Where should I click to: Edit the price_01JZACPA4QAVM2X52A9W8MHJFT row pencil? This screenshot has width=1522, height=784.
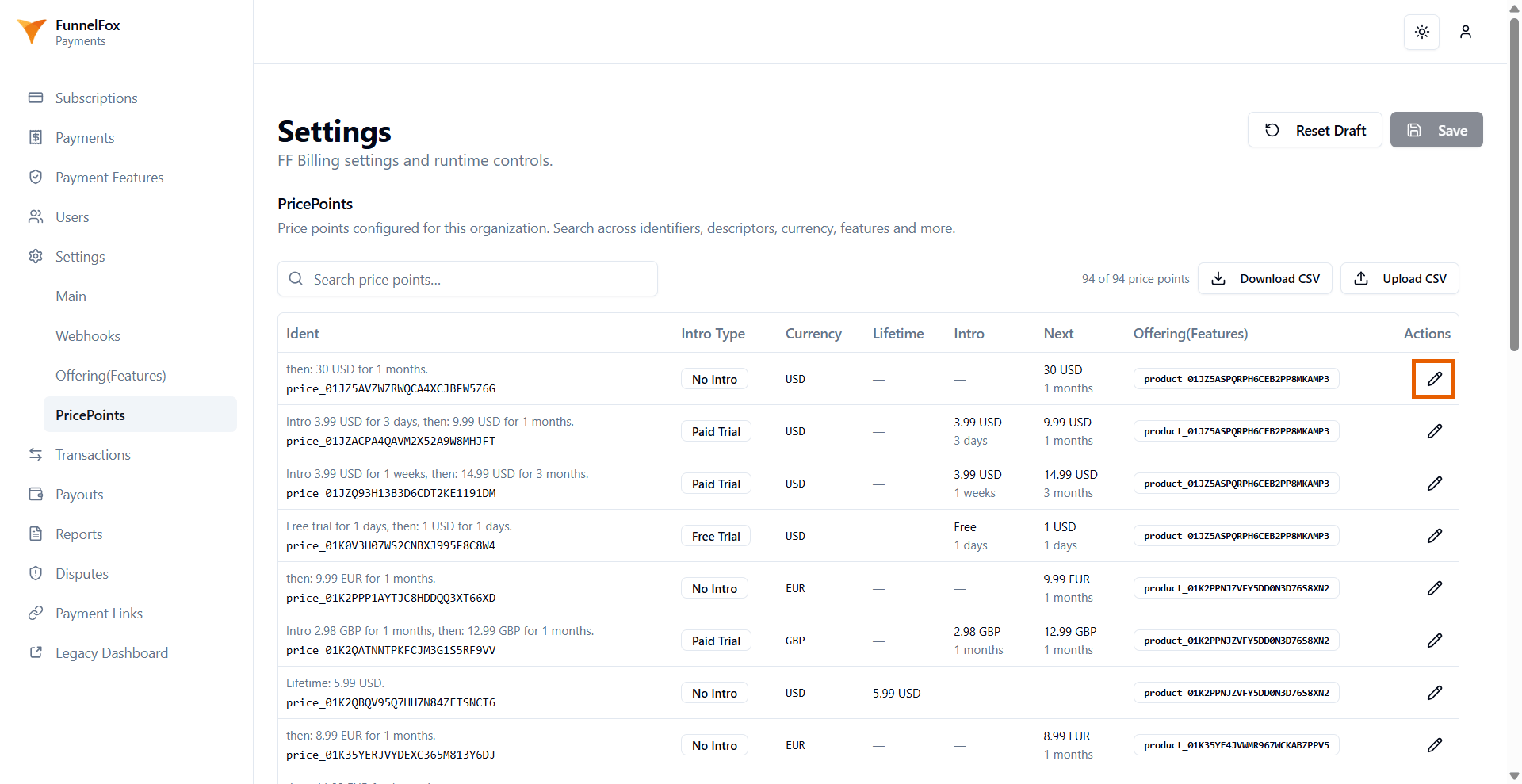pyautogui.click(x=1434, y=431)
